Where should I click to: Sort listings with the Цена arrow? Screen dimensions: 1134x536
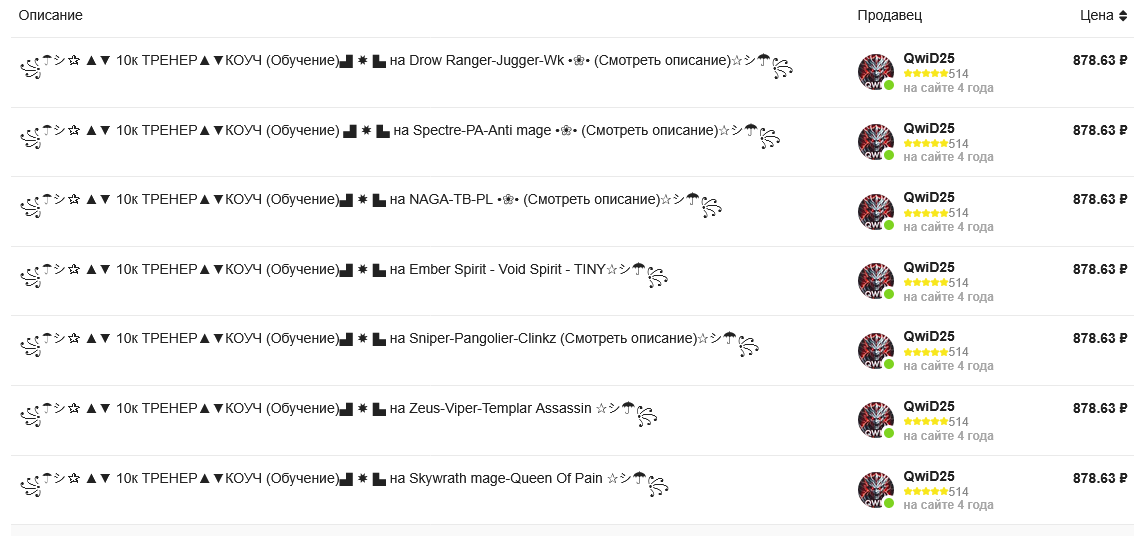coord(1122,16)
